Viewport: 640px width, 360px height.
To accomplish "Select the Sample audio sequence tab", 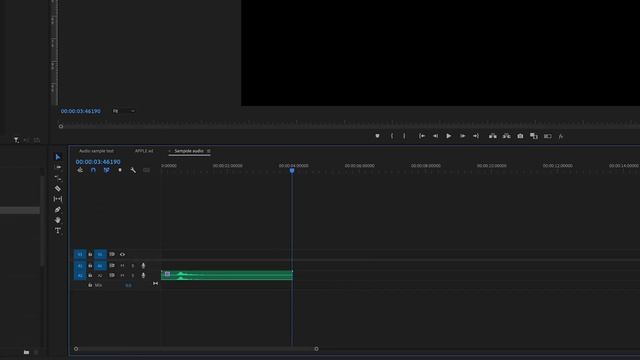I will point(189,151).
